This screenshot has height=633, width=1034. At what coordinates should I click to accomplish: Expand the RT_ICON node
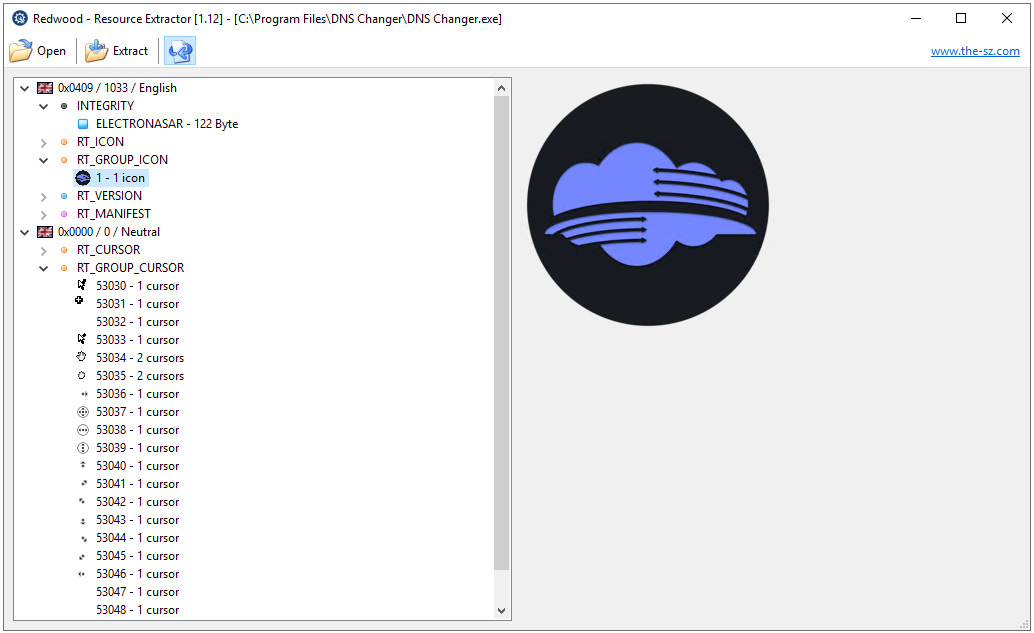(x=44, y=142)
